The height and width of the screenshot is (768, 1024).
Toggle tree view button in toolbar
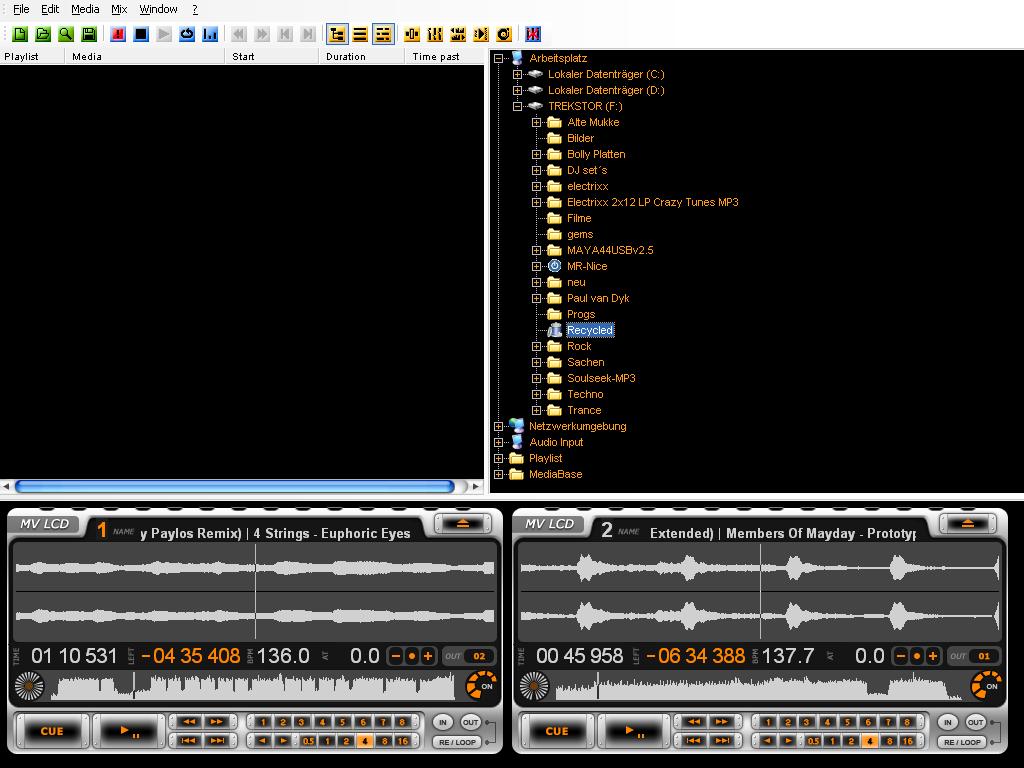337,34
